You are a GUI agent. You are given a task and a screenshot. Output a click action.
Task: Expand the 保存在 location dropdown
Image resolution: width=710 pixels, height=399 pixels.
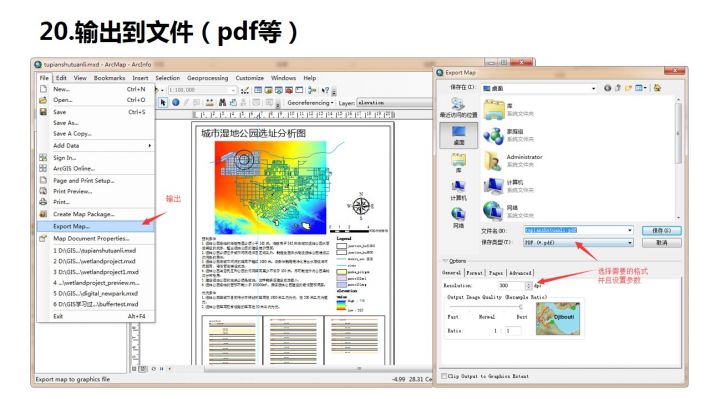click(539, 88)
